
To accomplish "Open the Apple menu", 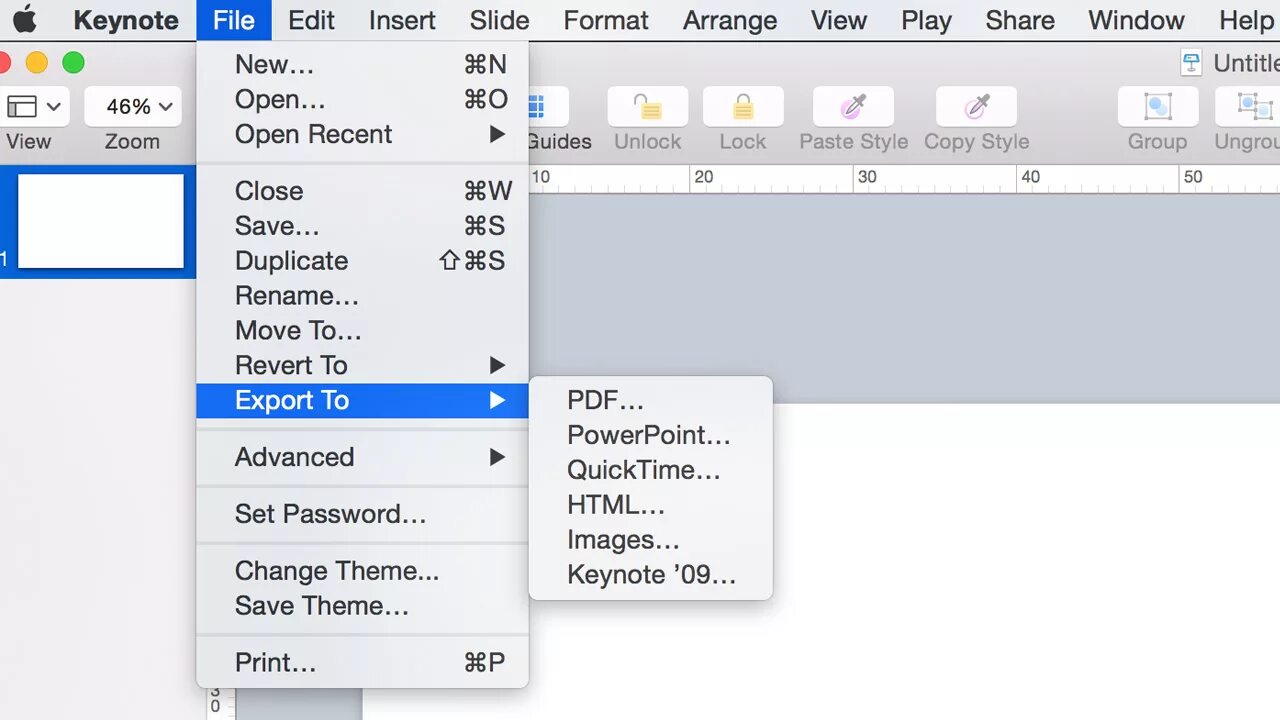I will pyautogui.click(x=24, y=19).
